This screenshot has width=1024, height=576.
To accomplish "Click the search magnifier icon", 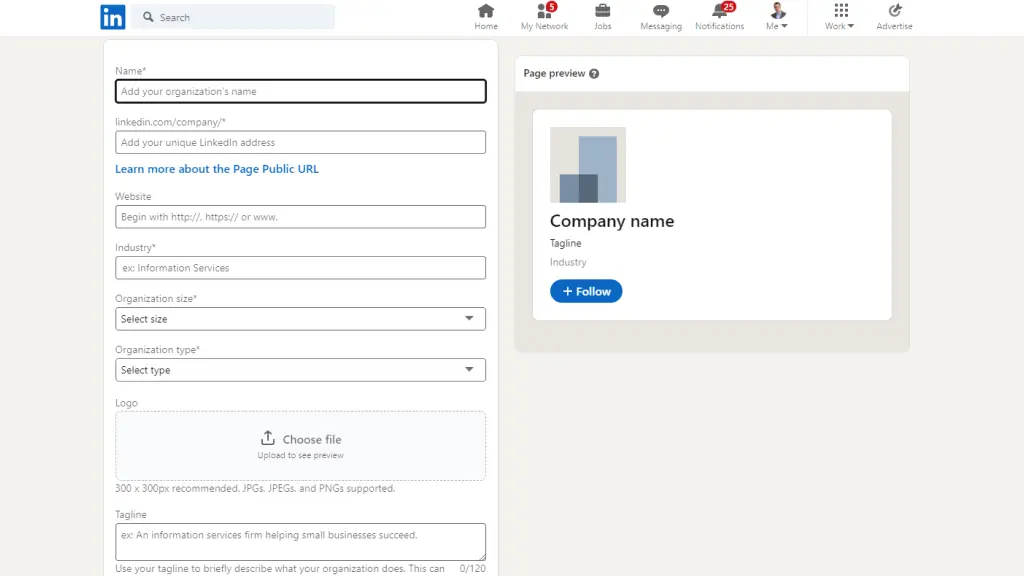I will (x=148, y=17).
